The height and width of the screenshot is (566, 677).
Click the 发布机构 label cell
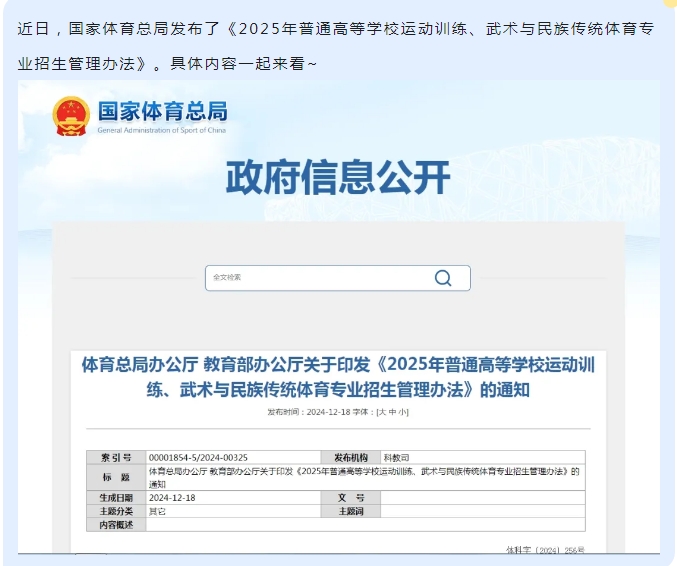click(x=351, y=458)
